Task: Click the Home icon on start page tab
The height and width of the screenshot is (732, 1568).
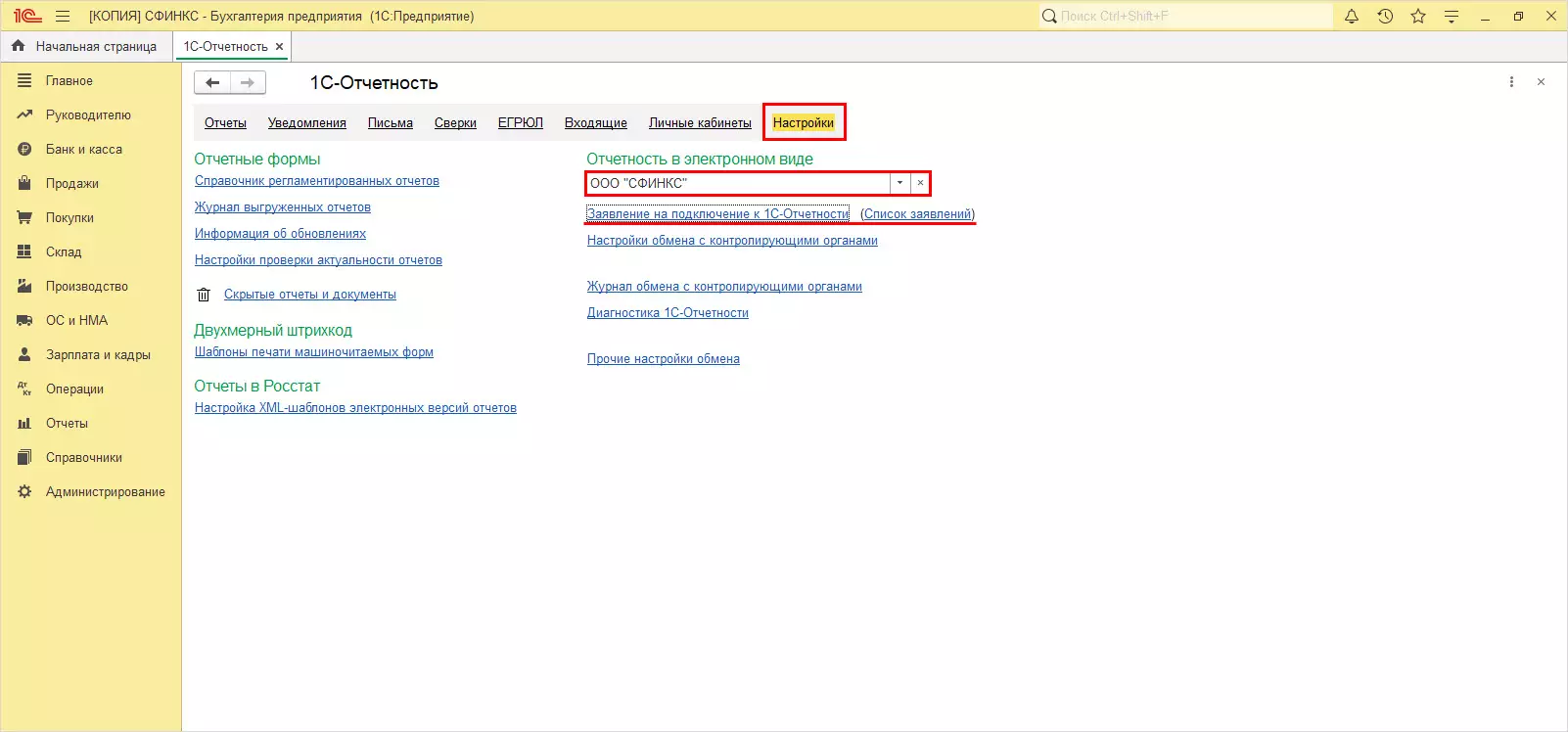Action: [19, 46]
